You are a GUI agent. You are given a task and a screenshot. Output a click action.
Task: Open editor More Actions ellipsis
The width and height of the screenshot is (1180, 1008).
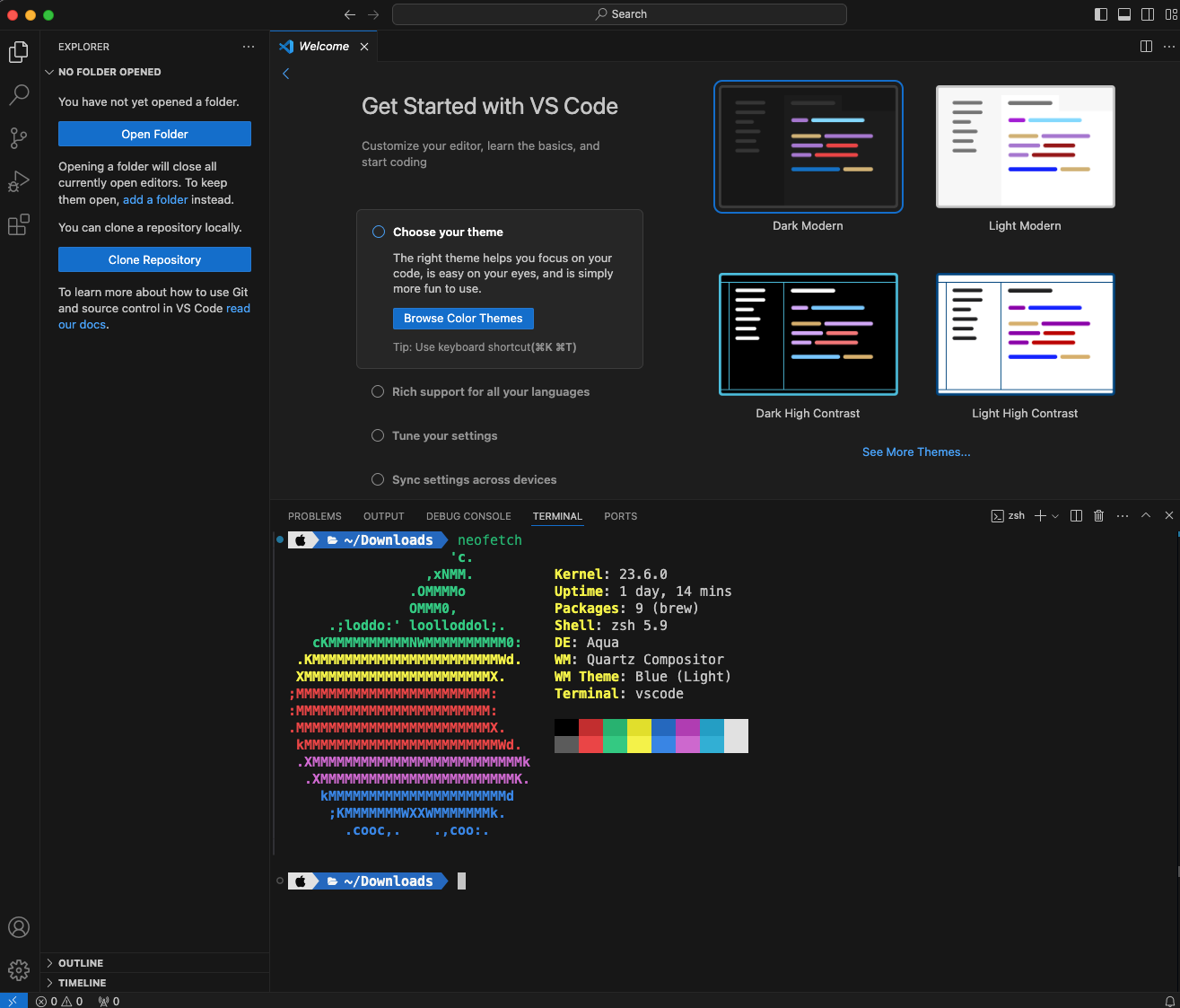[1169, 47]
